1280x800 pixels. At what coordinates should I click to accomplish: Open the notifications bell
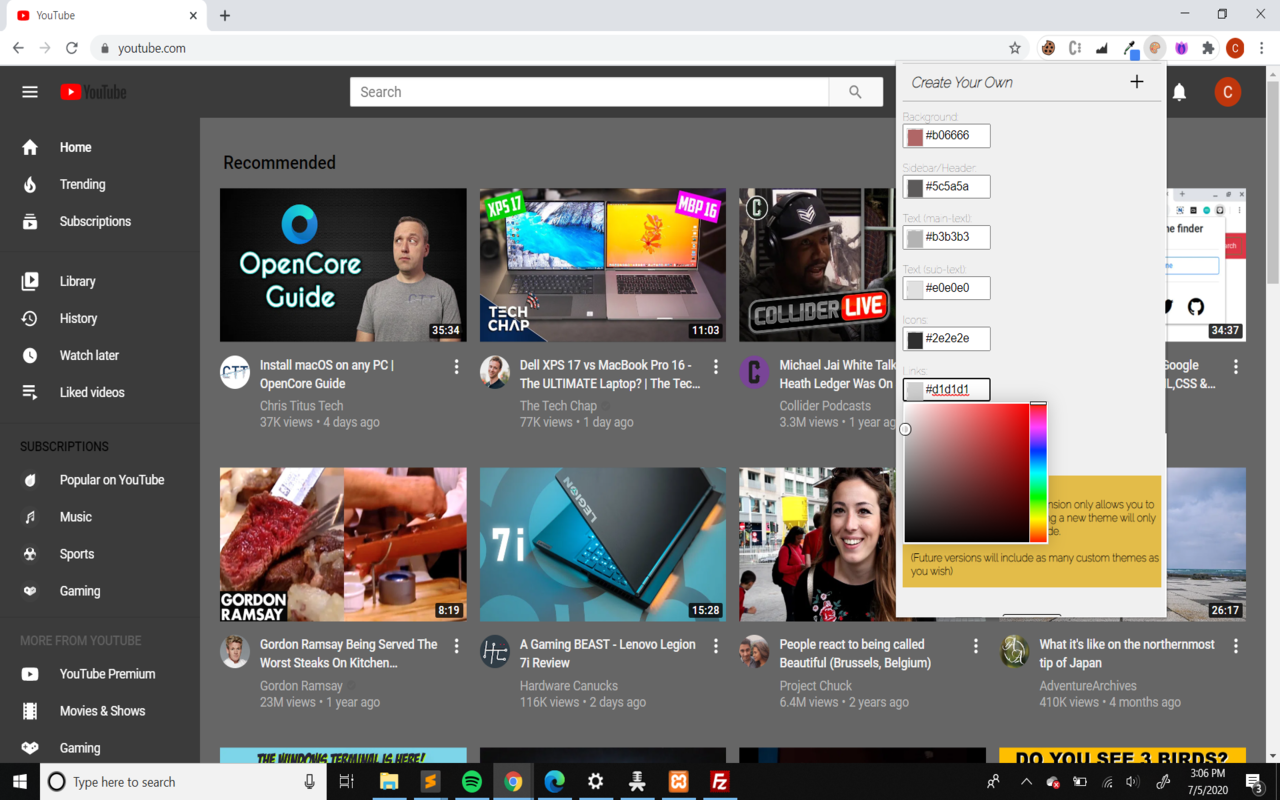pyautogui.click(x=1179, y=91)
